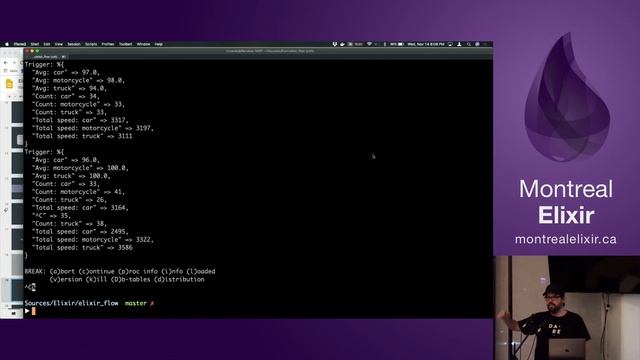Click the line "Count: truck" => 33
The image size is (640, 360).
point(69,112)
